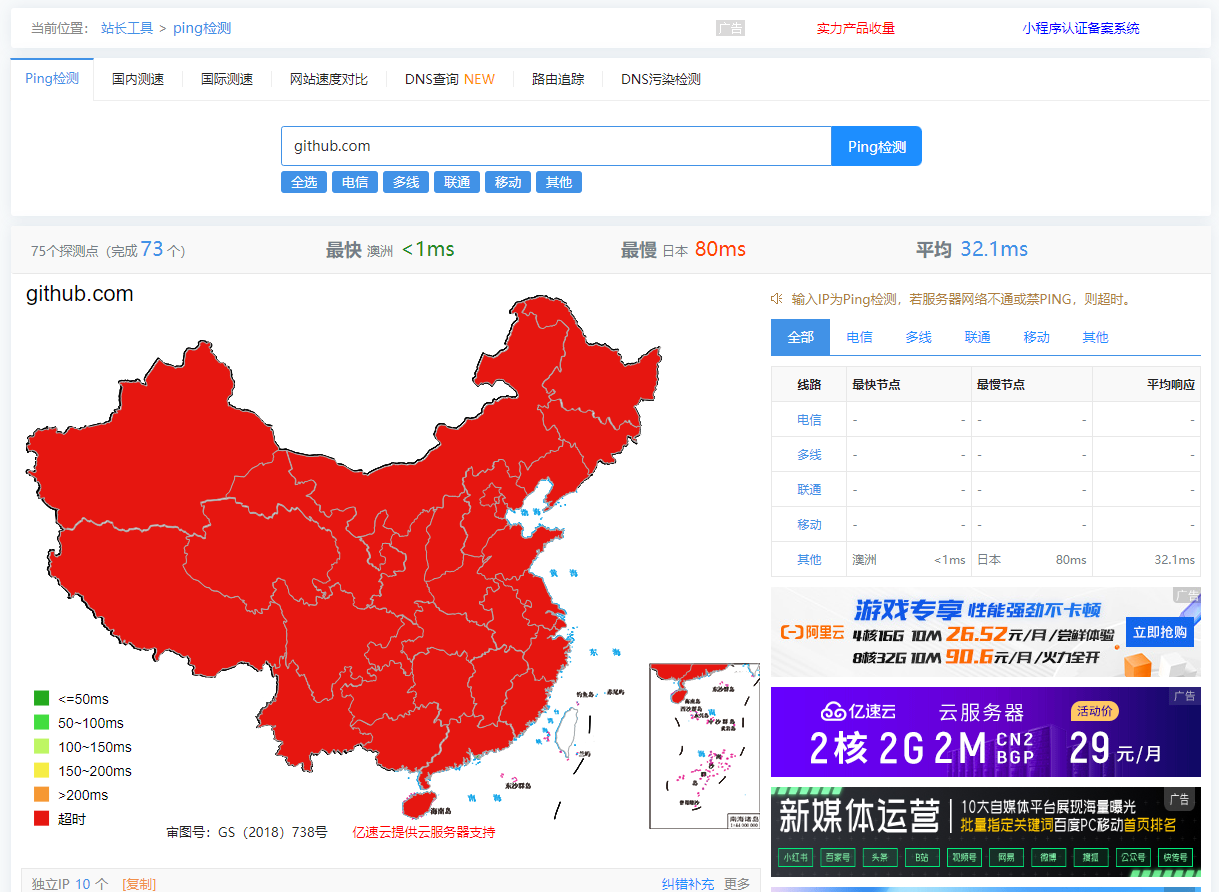Click the South China Sea inset map
The width and height of the screenshot is (1219, 892).
pos(704,746)
